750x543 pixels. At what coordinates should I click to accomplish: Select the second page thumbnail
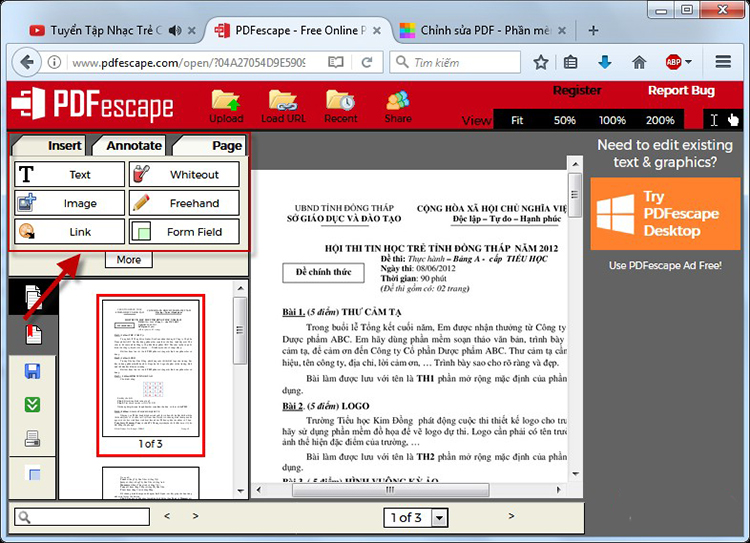click(151, 483)
